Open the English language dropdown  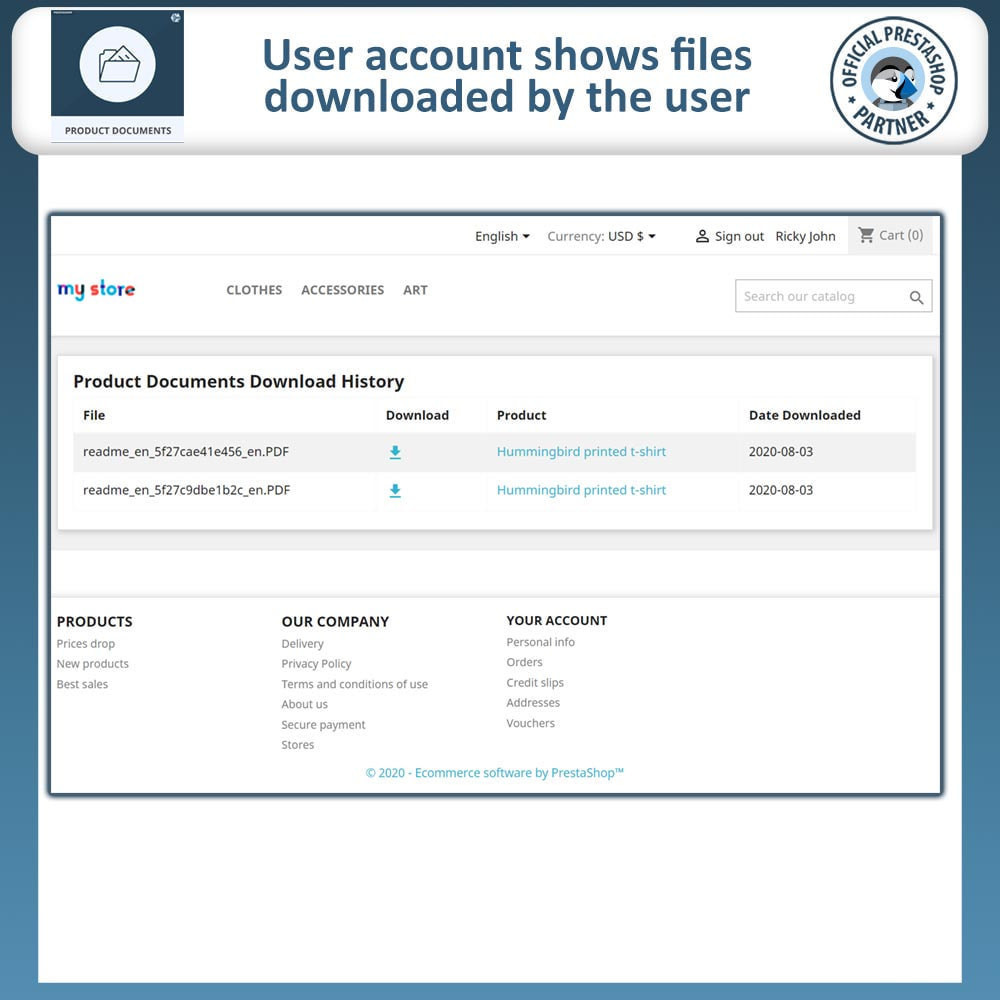(501, 236)
